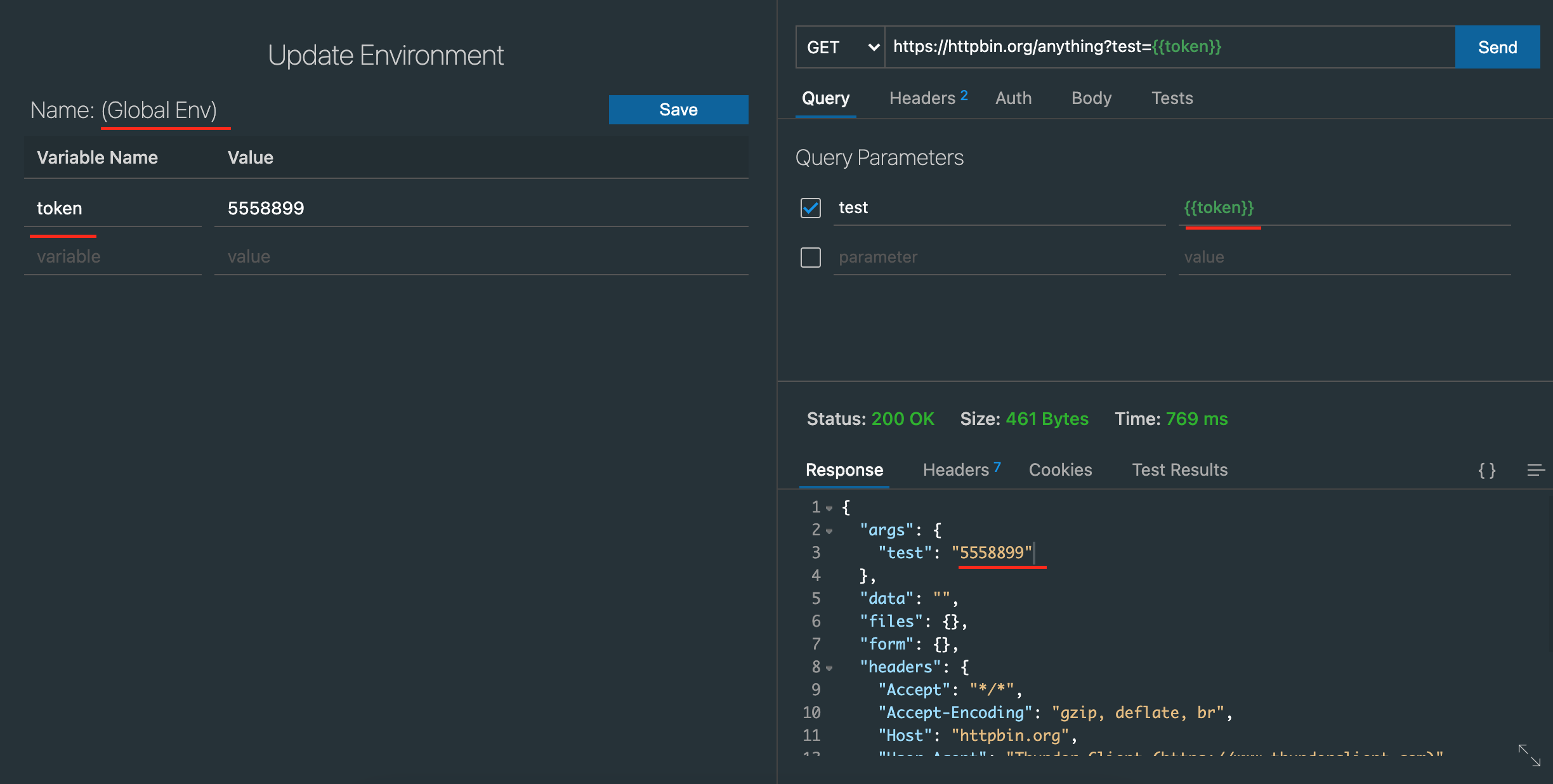Image resolution: width=1553 pixels, height=784 pixels.
Task: Open the GET method dropdown
Action: point(841,47)
